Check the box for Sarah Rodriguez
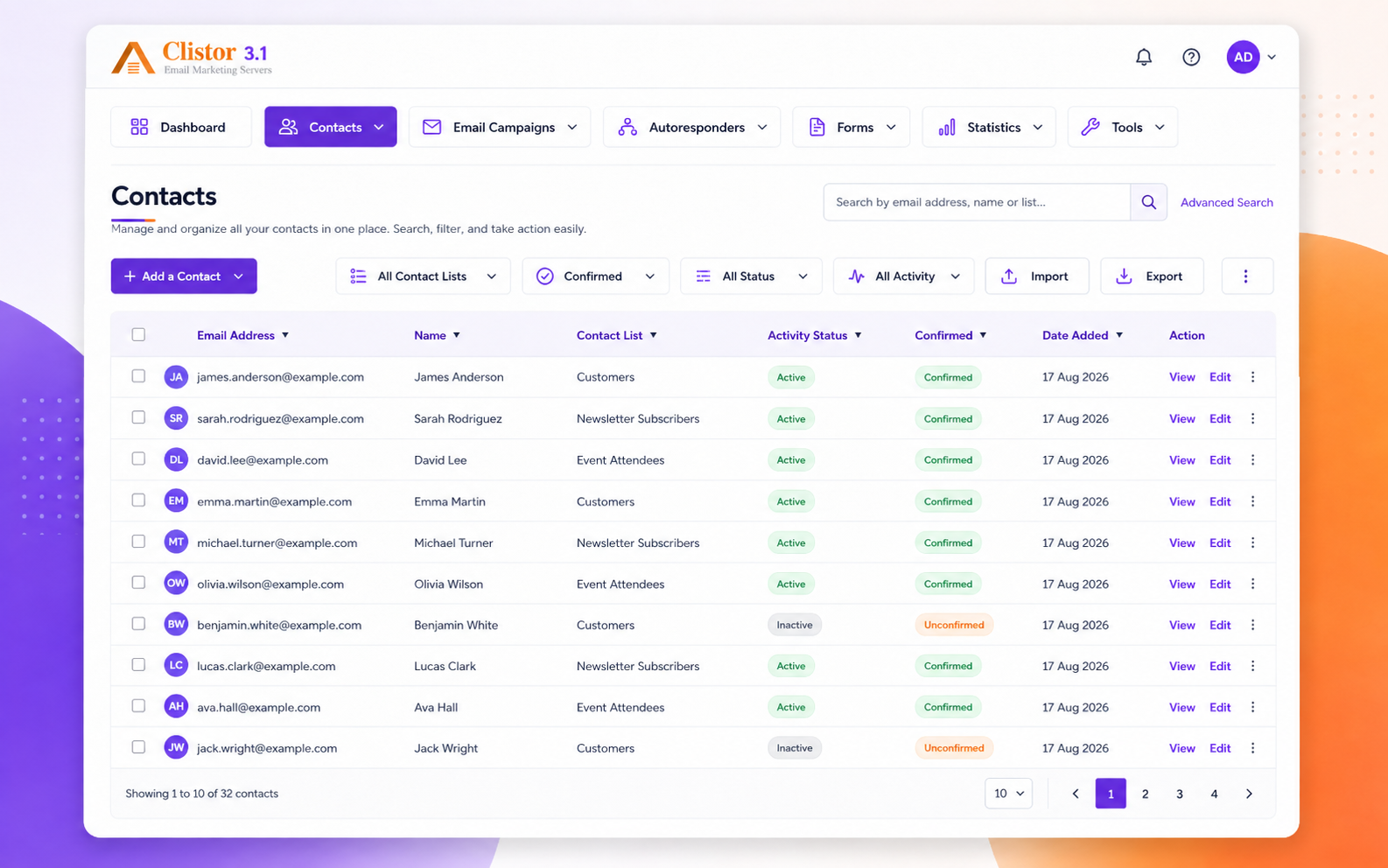This screenshot has width=1388, height=868. point(138,417)
